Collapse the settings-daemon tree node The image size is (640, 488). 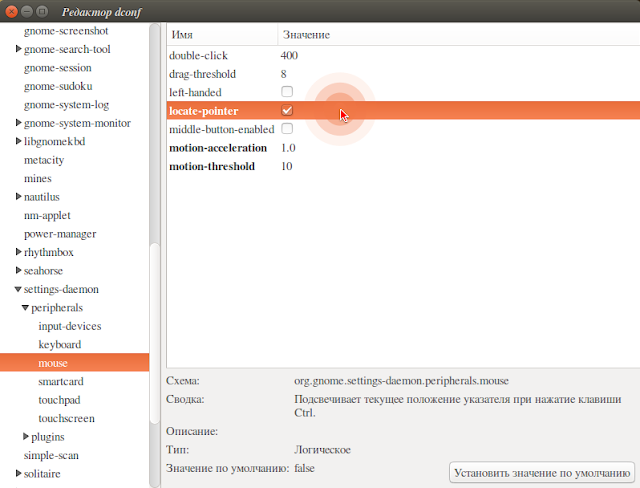pos(18,289)
